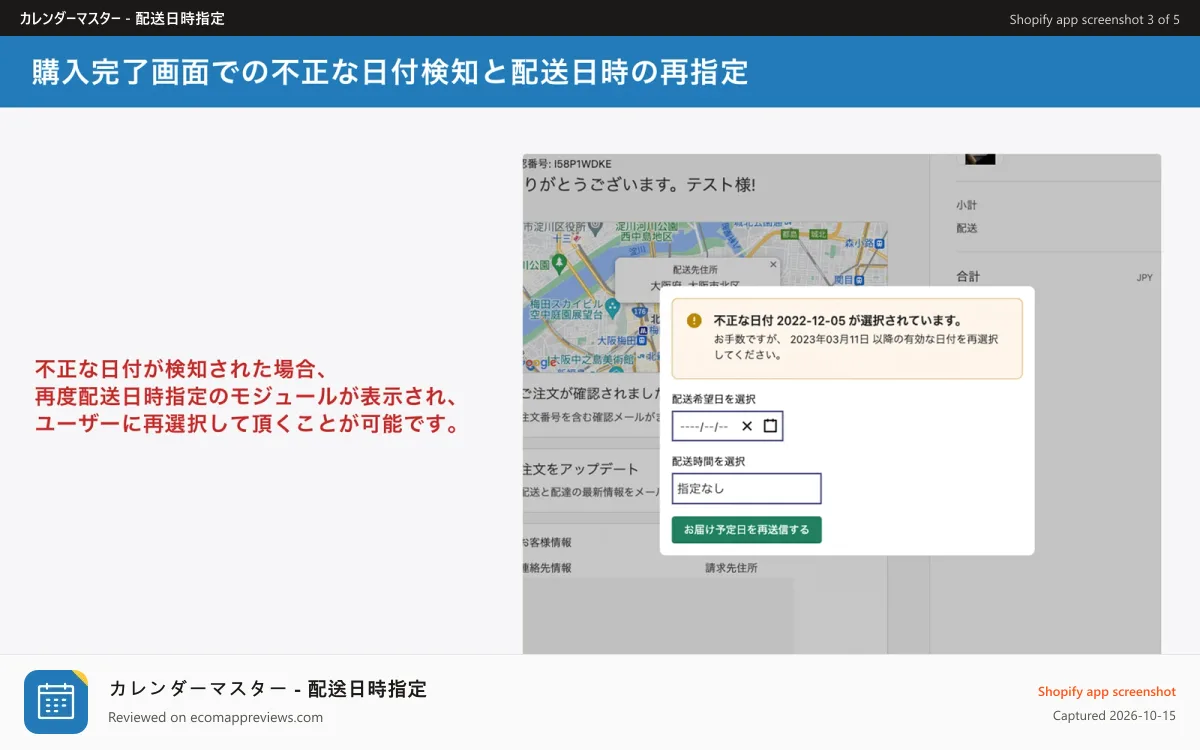Viewport: 1200px width, 750px height.
Task: Open the calendar picker icon in date field
Action: tap(770, 426)
